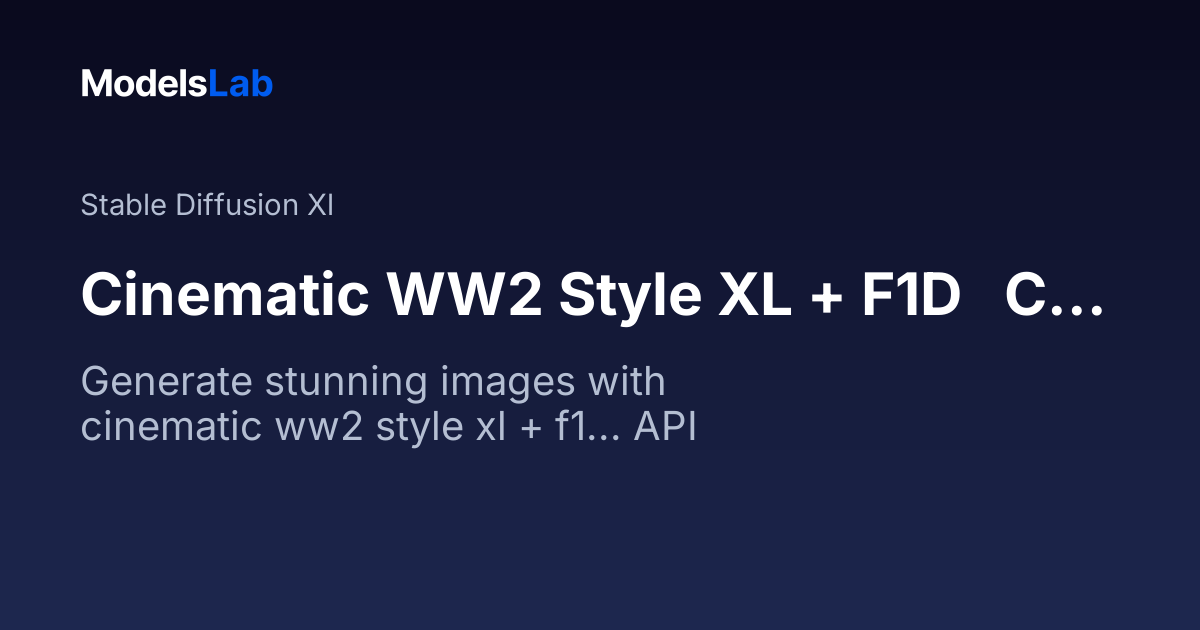The image size is (1200, 630).
Task: Click the white "Models" part of logo
Action: pyautogui.click(x=145, y=84)
